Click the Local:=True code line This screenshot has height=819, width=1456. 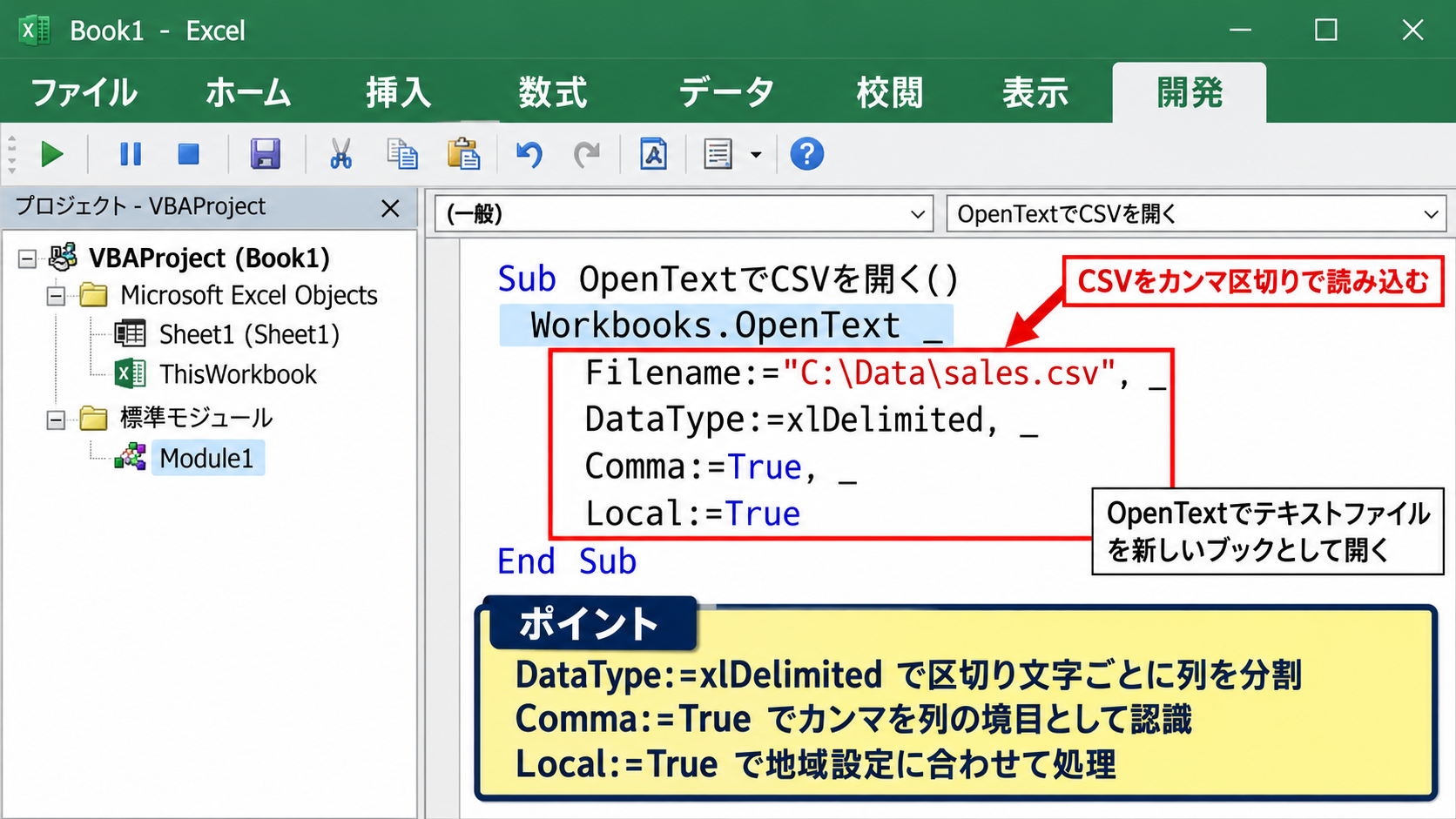coord(692,514)
